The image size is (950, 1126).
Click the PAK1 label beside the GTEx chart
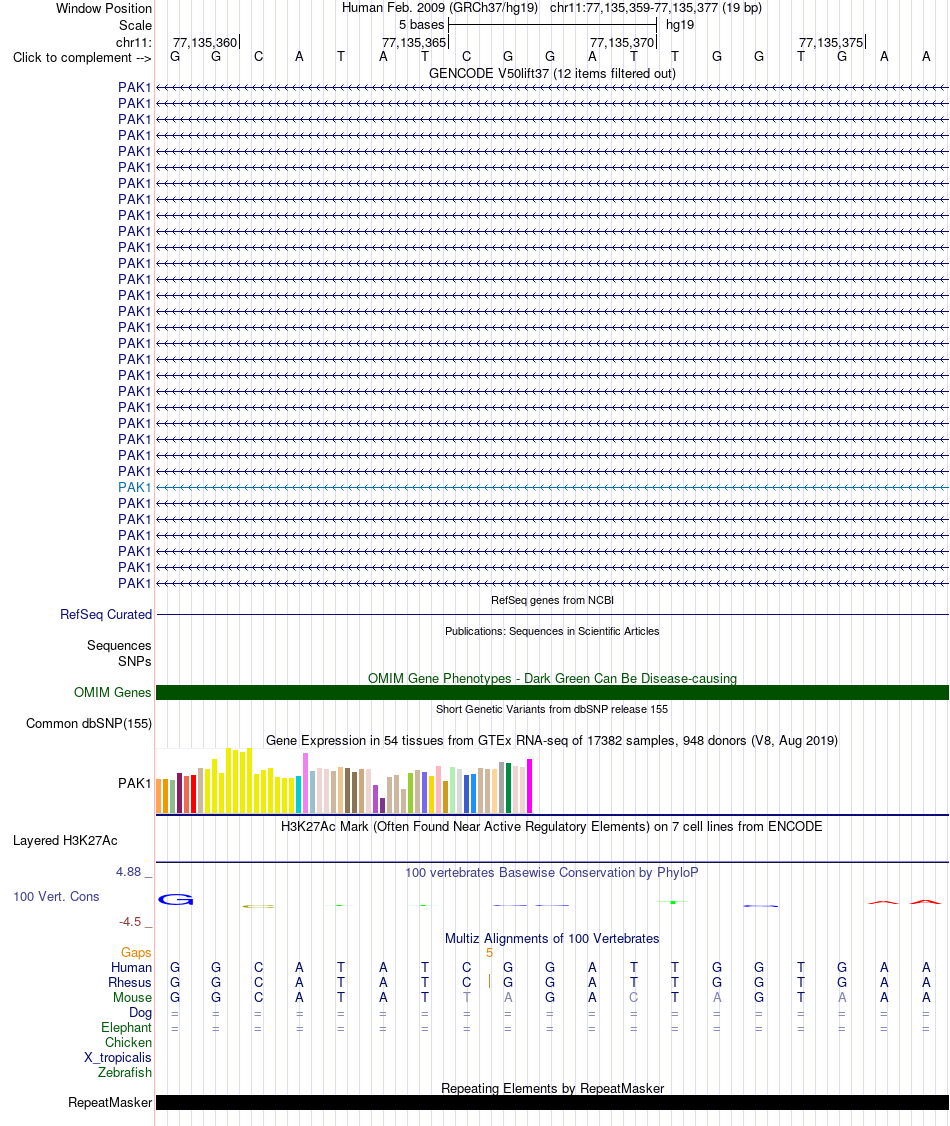134,783
